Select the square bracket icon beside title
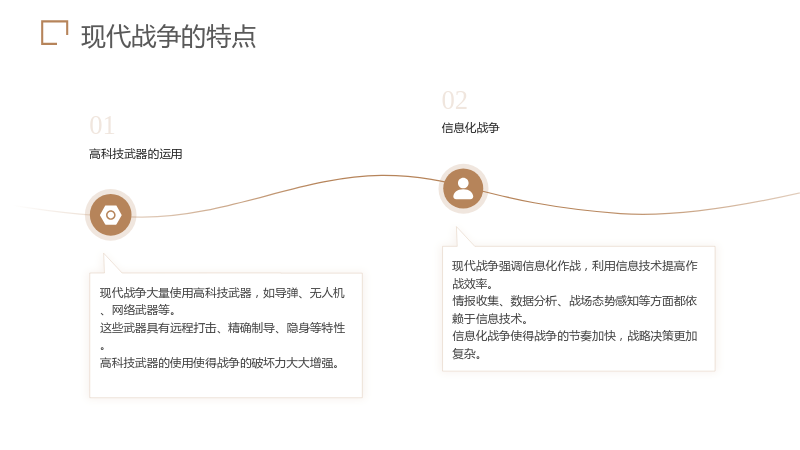 55,33
